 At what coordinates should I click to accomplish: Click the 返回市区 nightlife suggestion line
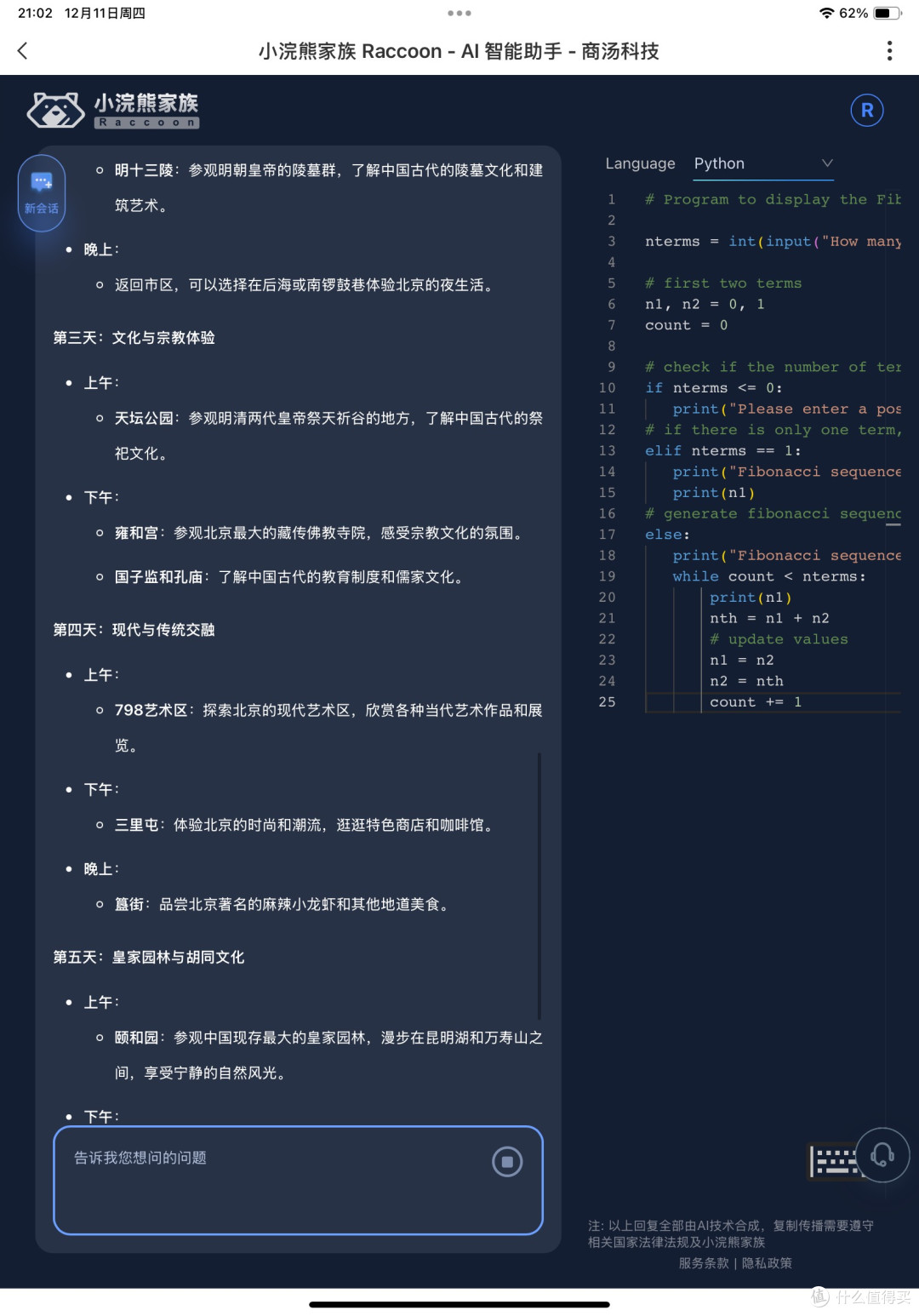coord(305,285)
